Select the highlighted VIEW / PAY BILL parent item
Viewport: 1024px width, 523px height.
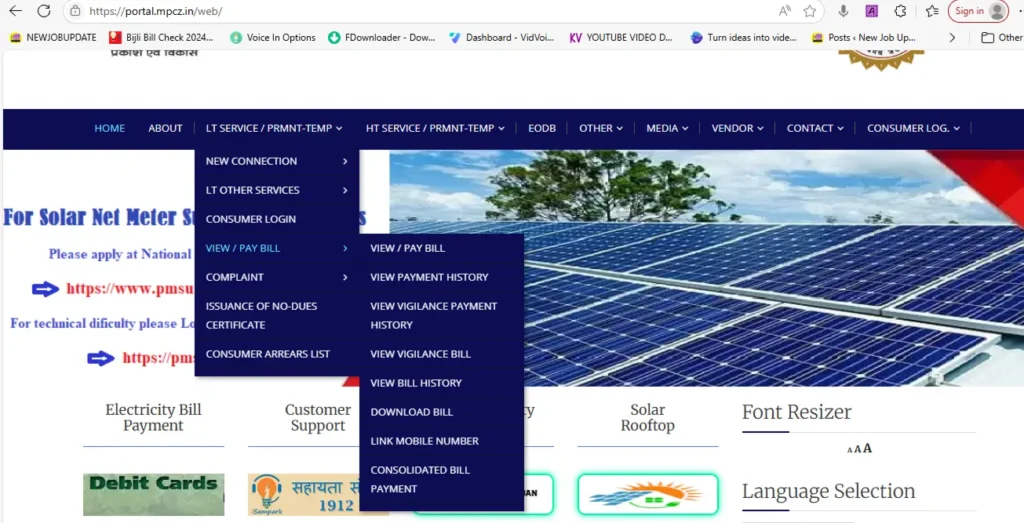pos(277,248)
